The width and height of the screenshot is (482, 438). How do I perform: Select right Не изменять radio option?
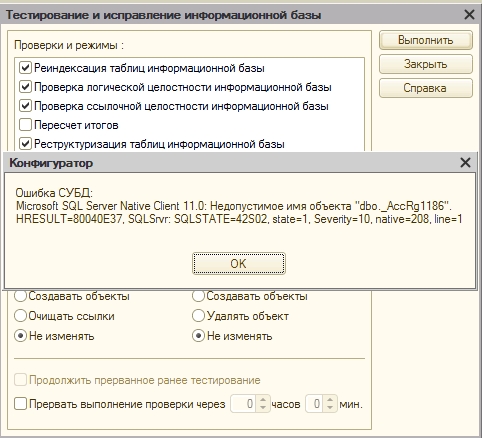198,336
